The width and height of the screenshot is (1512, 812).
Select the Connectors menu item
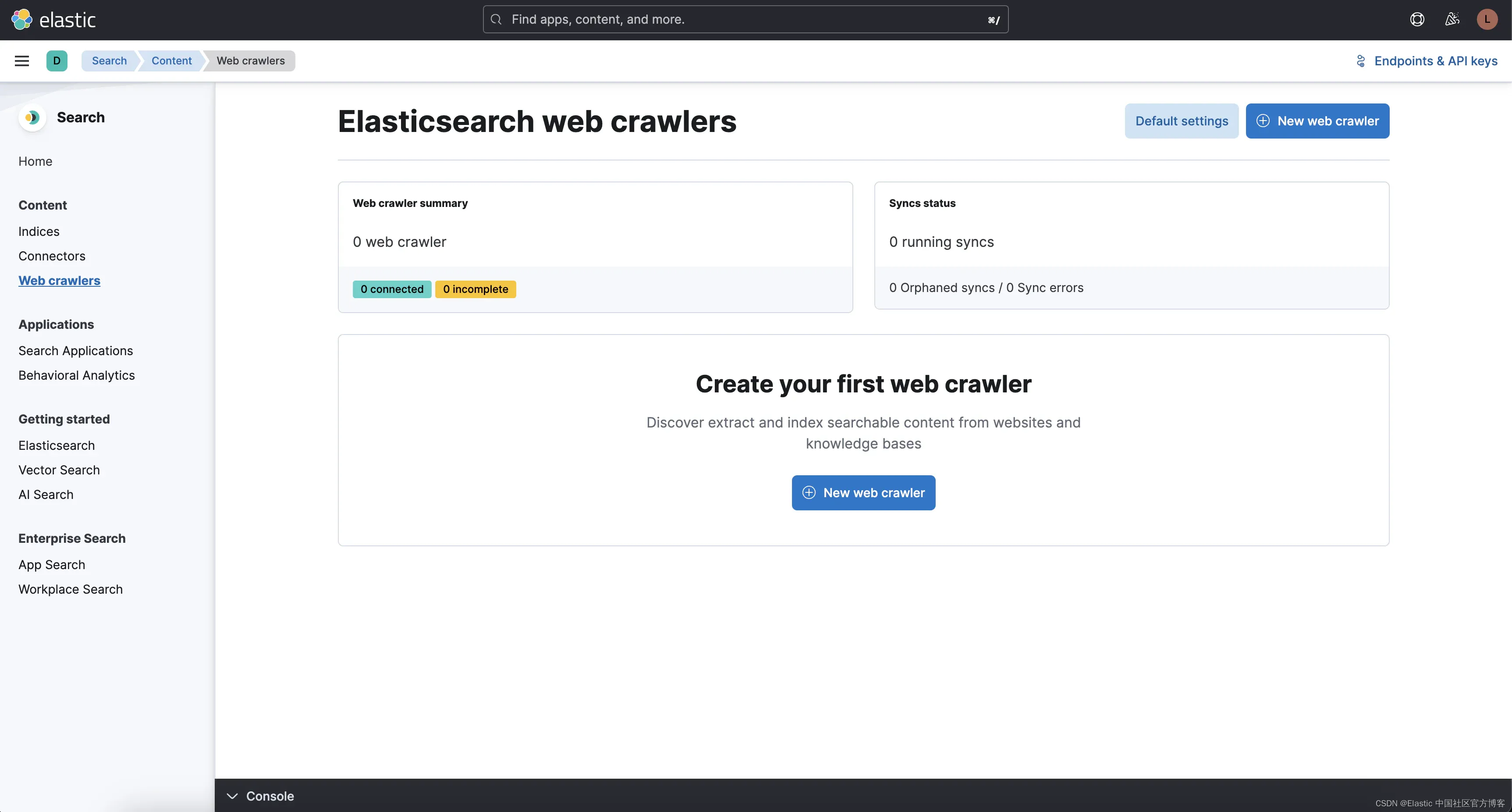[x=51, y=255]
